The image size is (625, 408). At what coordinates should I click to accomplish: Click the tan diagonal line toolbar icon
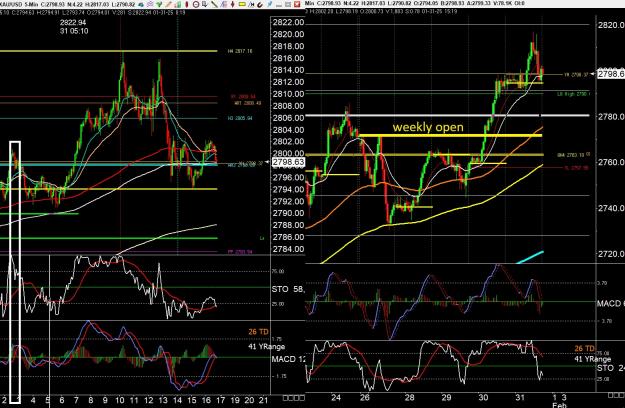168,4
